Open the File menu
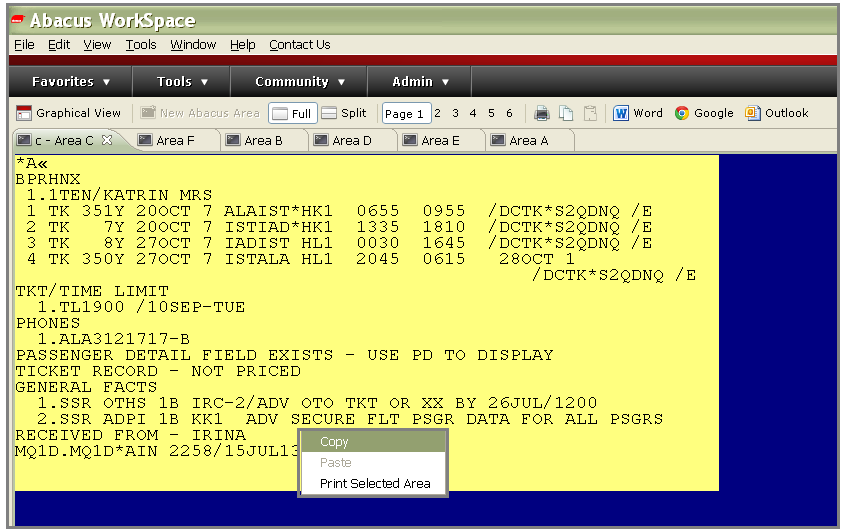844x532 pixels. point(24,45)
